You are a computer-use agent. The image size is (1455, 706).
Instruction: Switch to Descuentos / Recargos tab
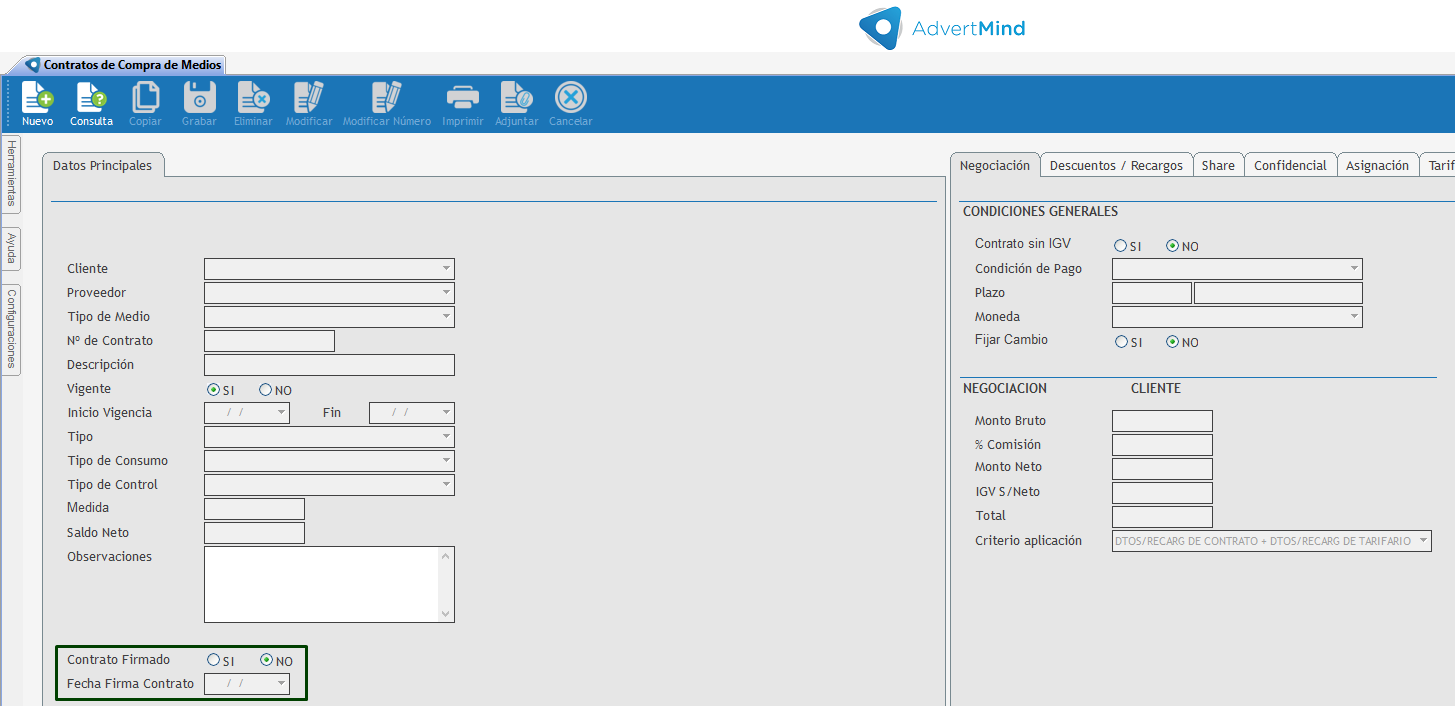(x=1116, y=166)
